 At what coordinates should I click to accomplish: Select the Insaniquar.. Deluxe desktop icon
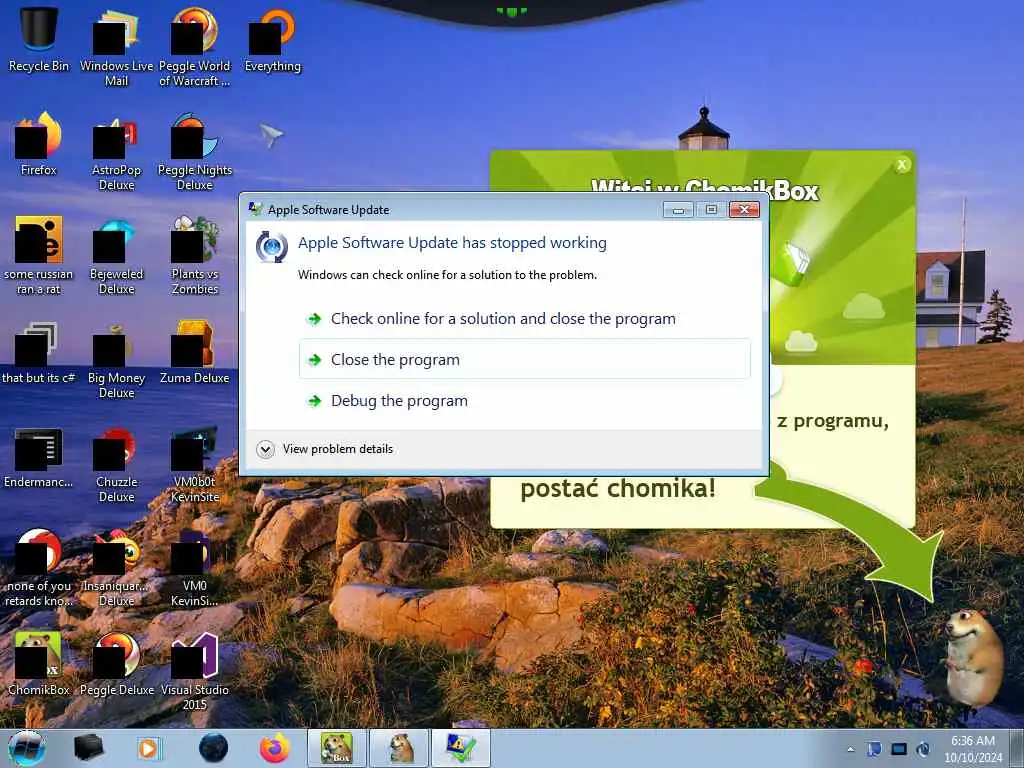pyautogui.click(x=116, y=568)
